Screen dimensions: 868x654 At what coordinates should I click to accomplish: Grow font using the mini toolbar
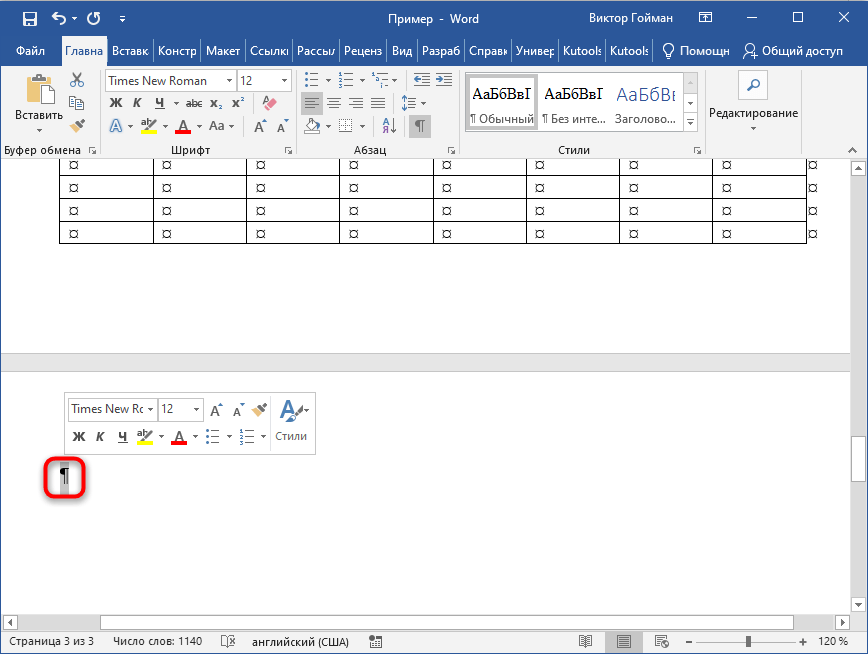[216, 410]
